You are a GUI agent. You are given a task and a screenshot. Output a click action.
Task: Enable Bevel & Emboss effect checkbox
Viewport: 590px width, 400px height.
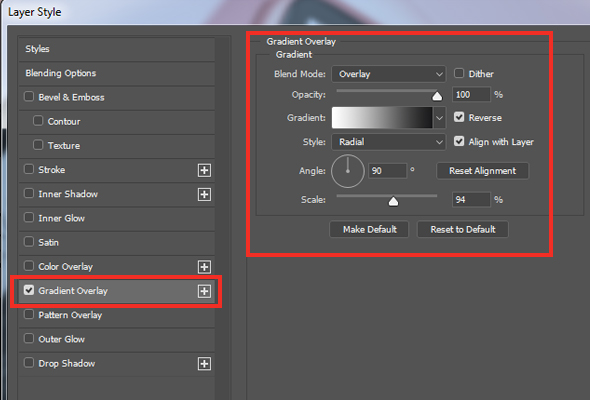(29, 97)
